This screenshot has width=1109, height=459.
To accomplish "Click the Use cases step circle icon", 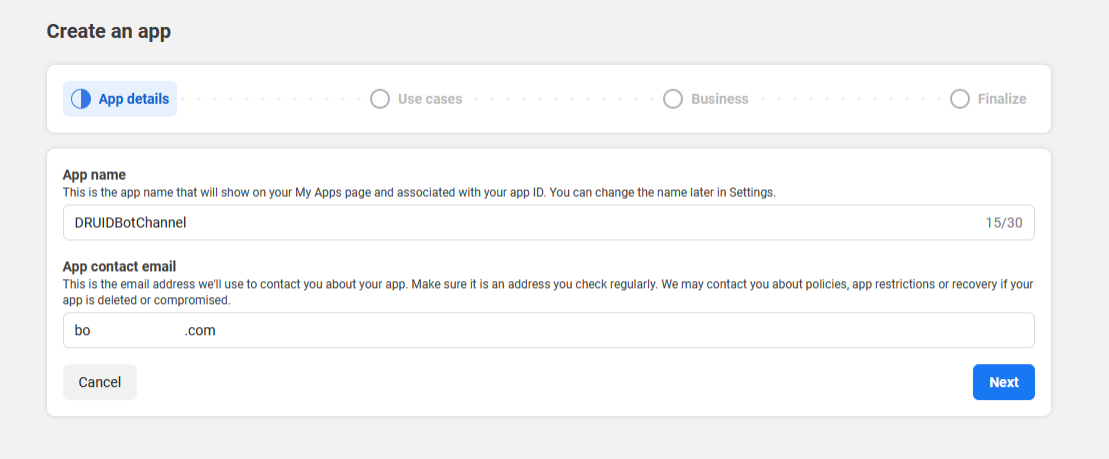I will click(x=380, y=99).
